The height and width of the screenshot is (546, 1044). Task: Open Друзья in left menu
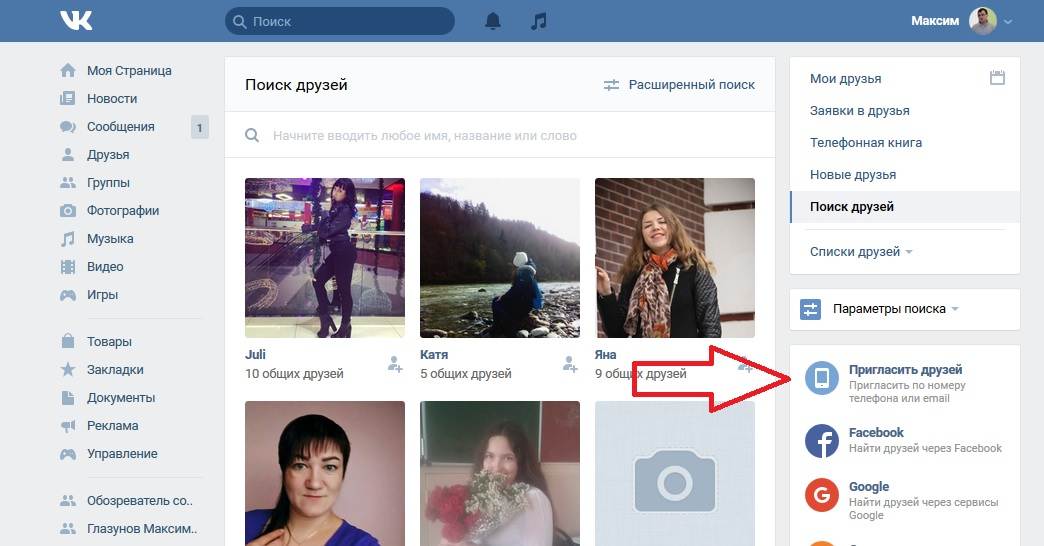tap(108, 154)
